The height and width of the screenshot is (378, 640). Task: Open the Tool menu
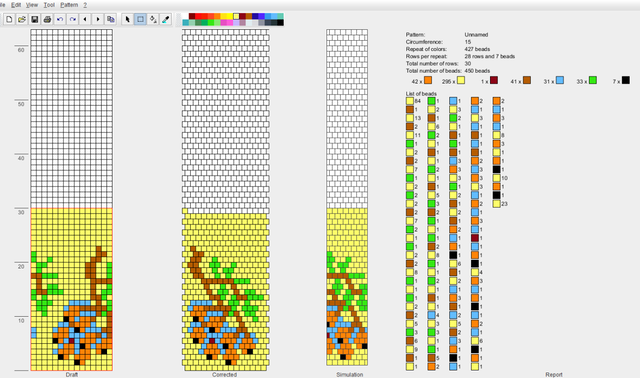coord(49,5)
